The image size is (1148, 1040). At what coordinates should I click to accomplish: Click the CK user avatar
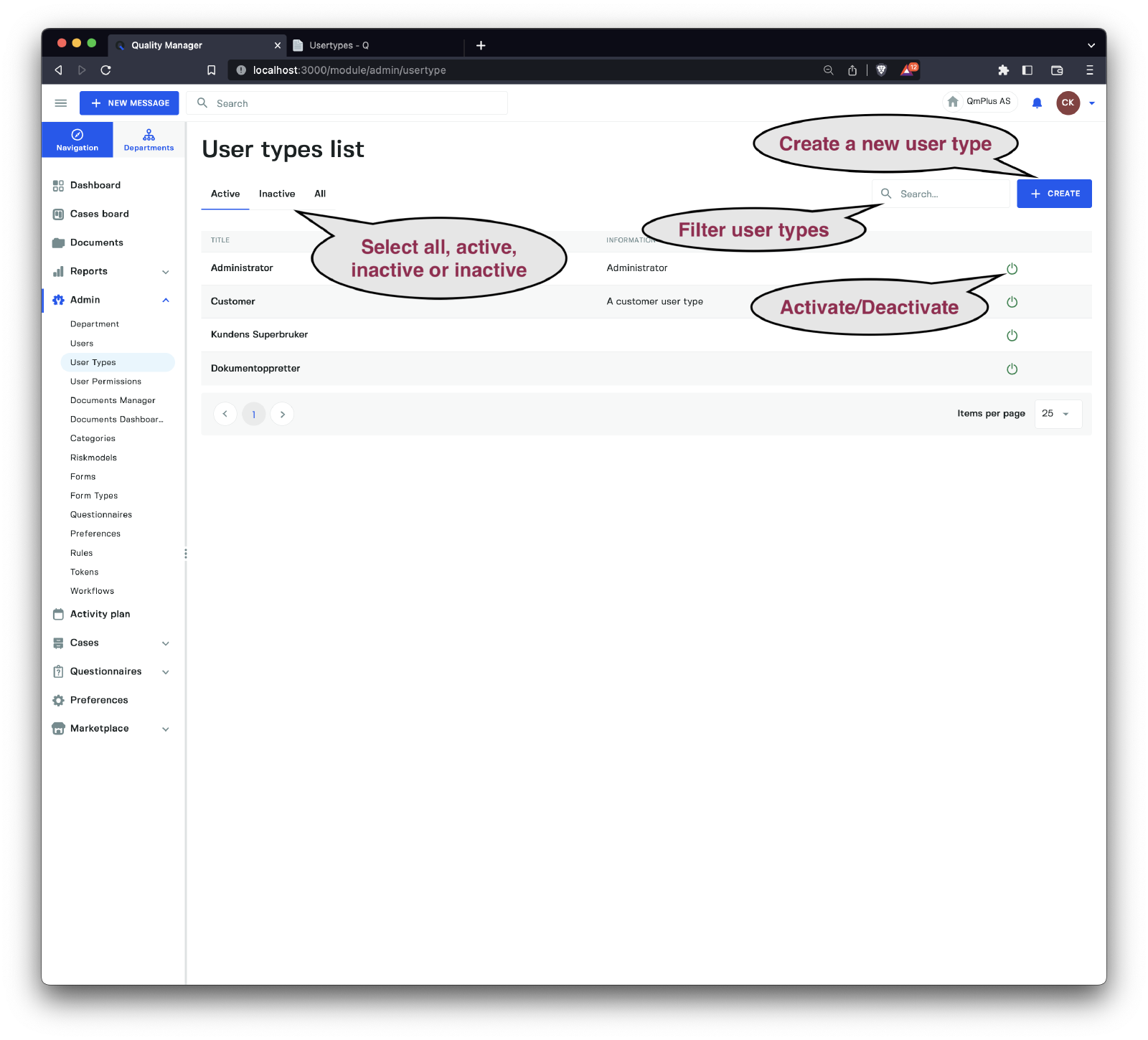pos(1068,103)
